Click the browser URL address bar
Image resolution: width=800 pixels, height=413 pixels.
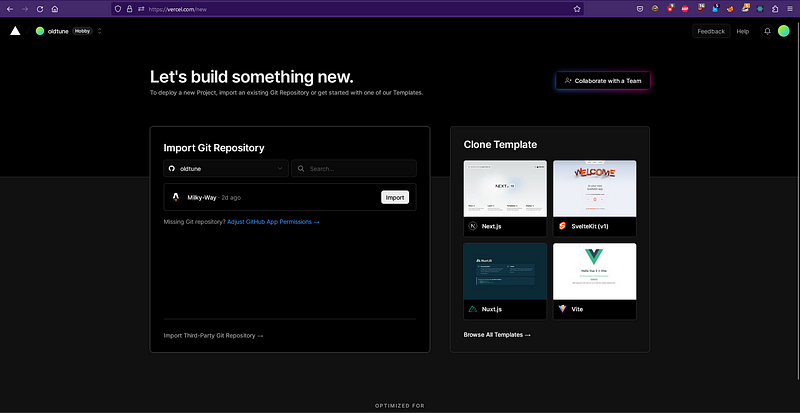click(x=347, y=9)
